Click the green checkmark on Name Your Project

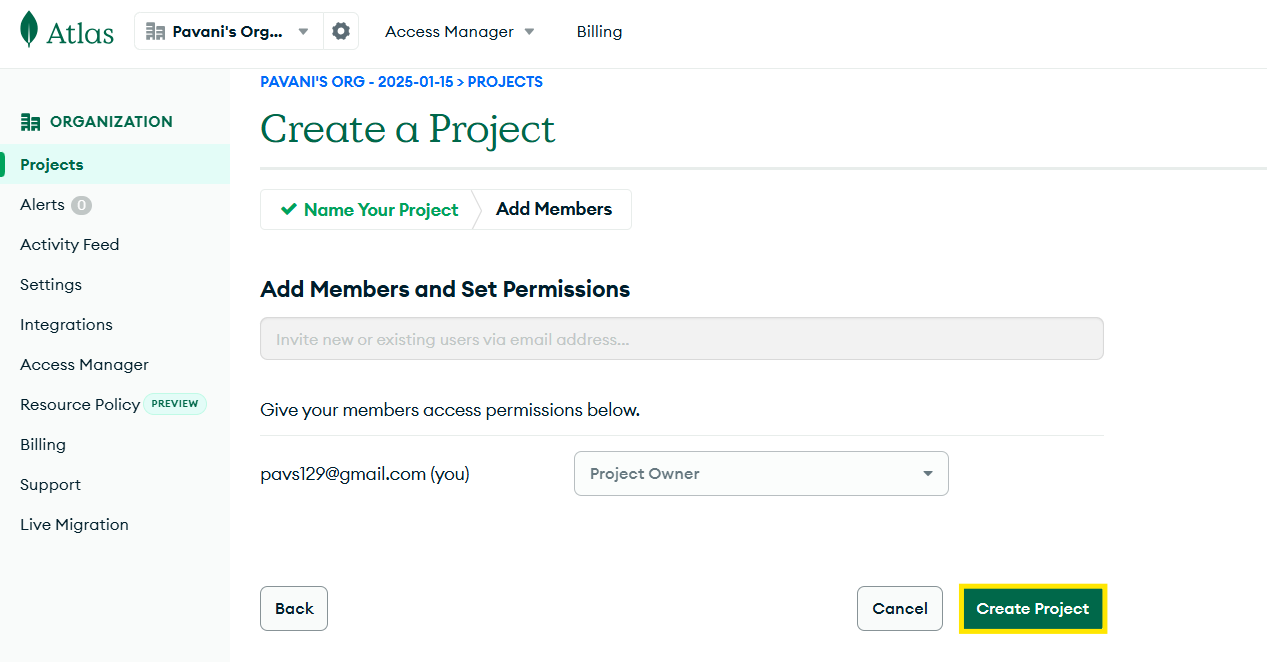tap(289, 209)
